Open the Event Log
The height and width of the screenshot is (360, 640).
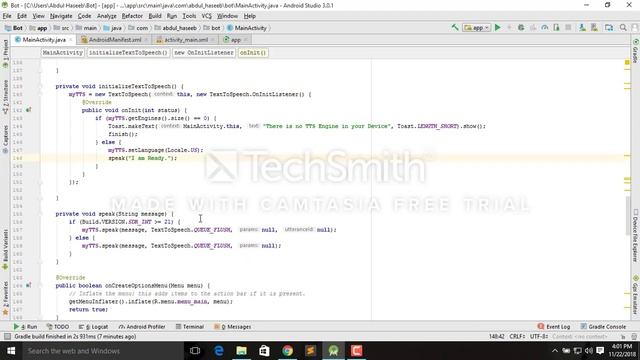tap(554, 327)
